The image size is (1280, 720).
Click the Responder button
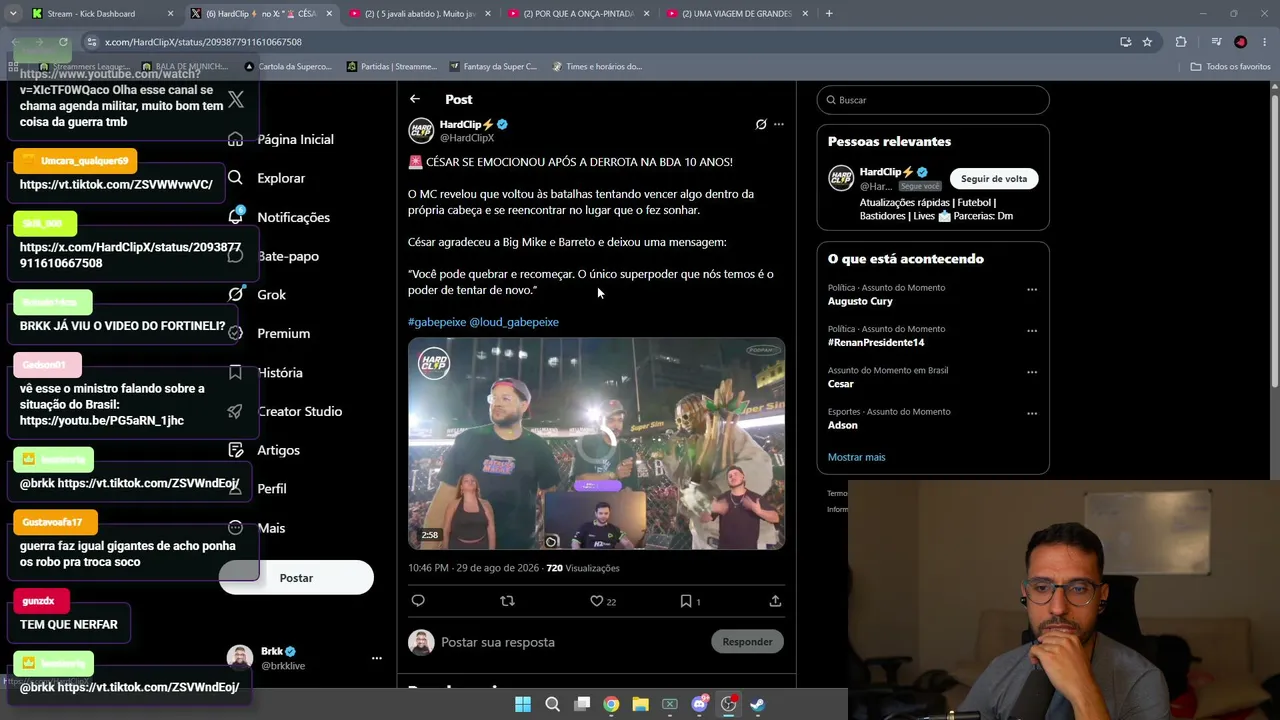tap(747, 642)
